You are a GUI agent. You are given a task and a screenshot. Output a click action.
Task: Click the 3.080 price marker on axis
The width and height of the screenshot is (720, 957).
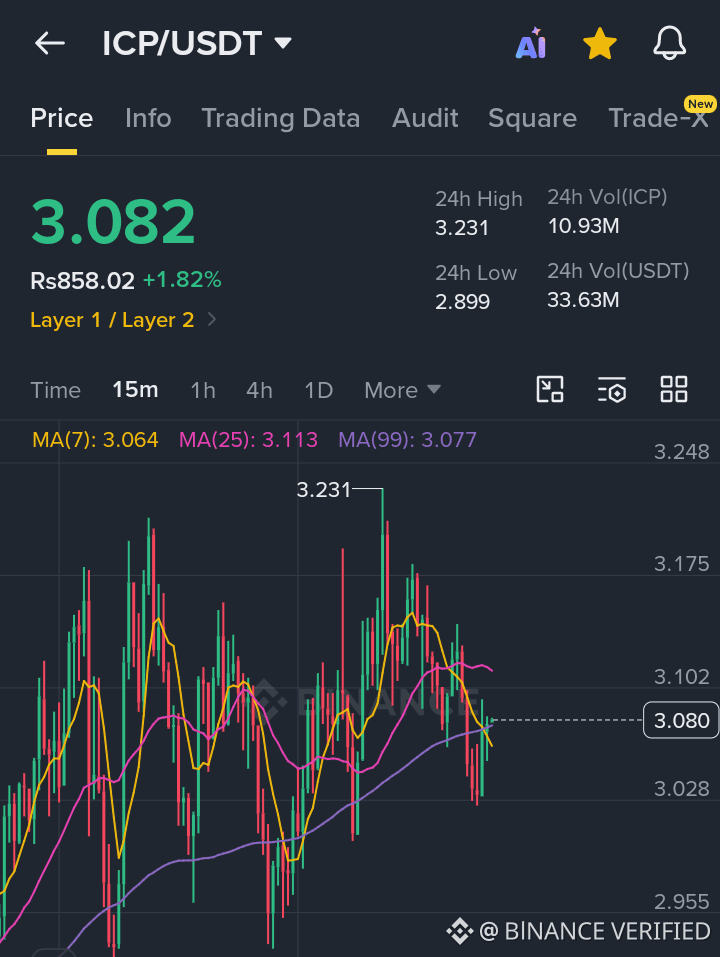(x=681, y=720)
